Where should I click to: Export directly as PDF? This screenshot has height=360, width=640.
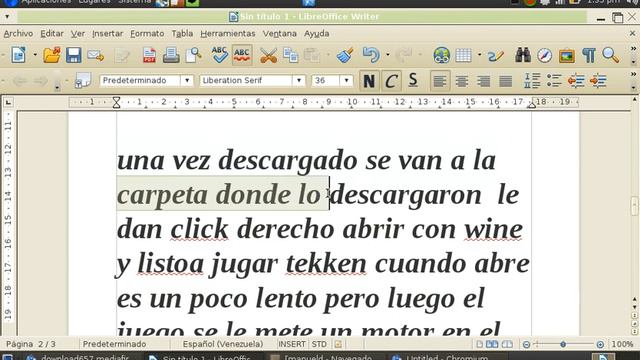[x=149, y=55]
